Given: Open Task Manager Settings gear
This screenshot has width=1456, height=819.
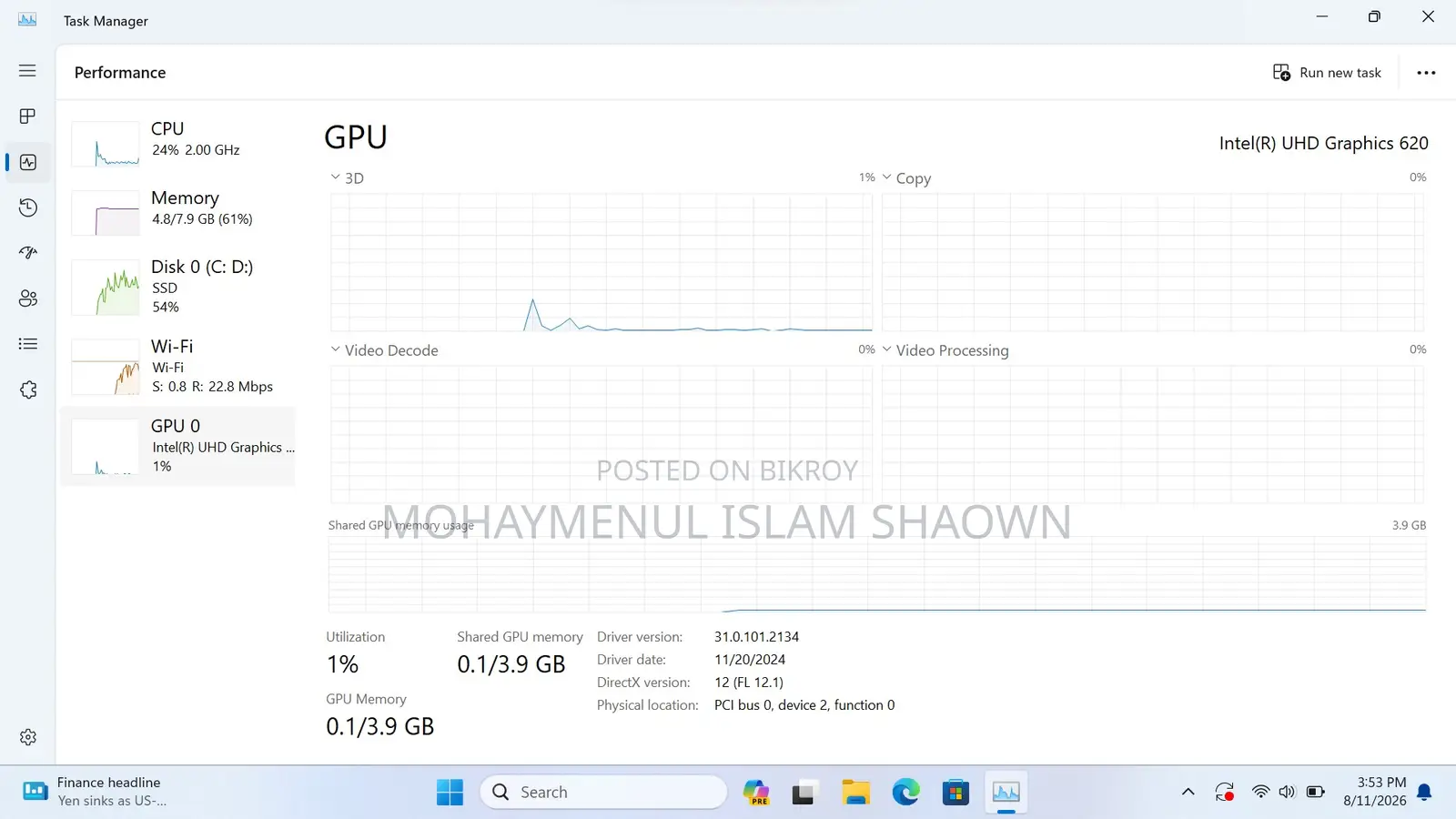Looking at the screenshot, I should tap(28, 737).
